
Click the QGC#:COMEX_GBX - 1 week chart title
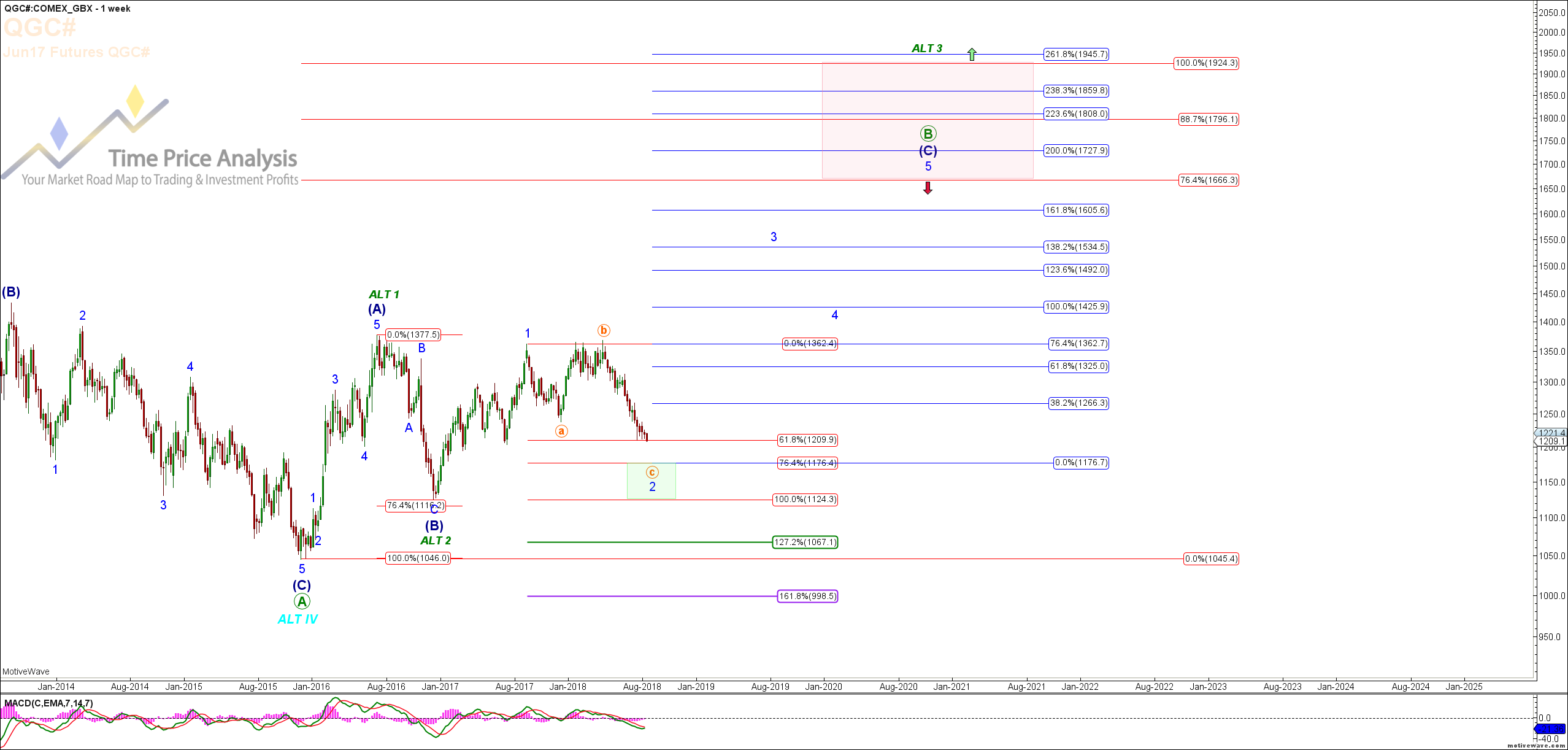tap(67, 8)
